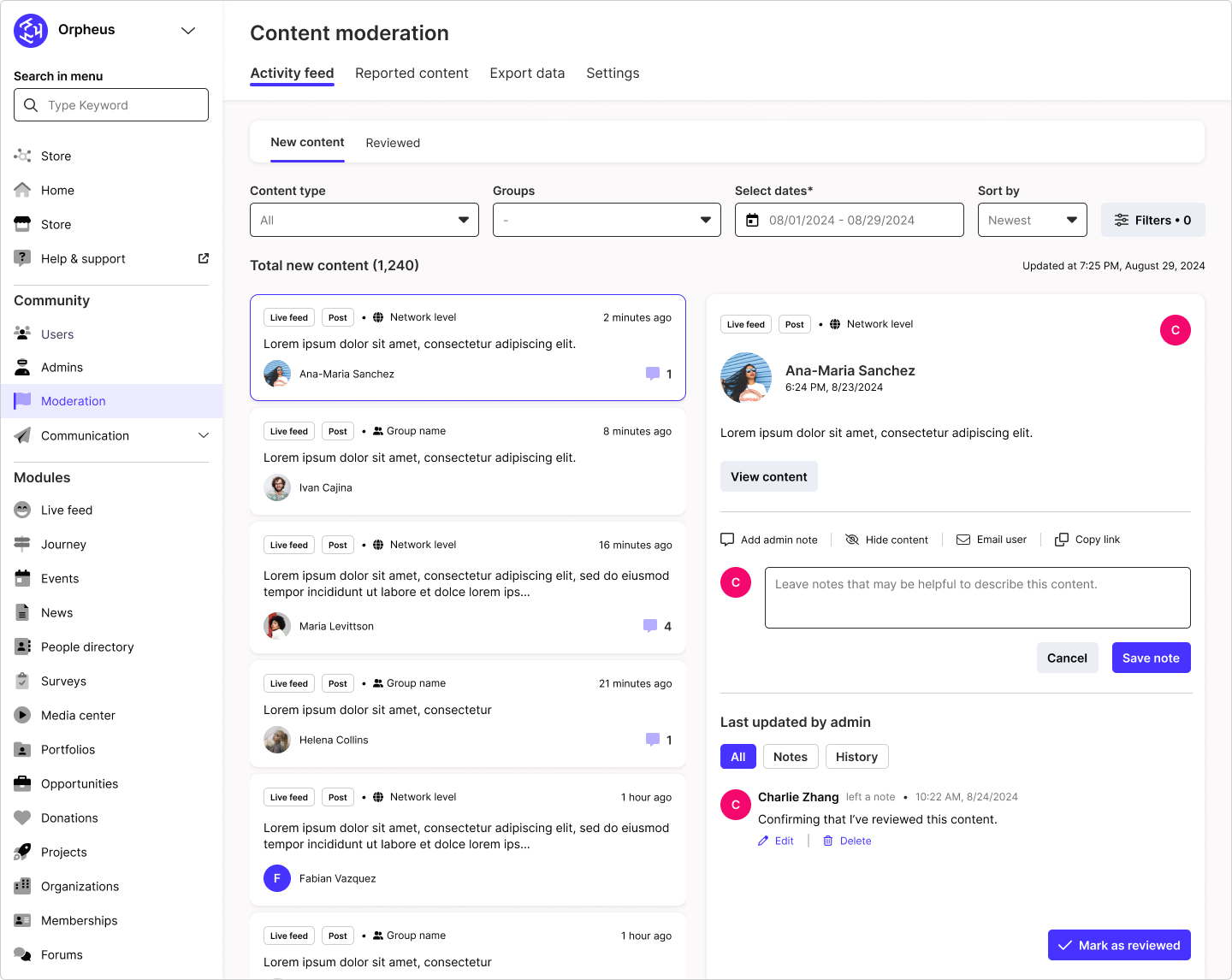Select the Reviewed sub-tab
Screen dimensions: 1232x980
[393, 143]
